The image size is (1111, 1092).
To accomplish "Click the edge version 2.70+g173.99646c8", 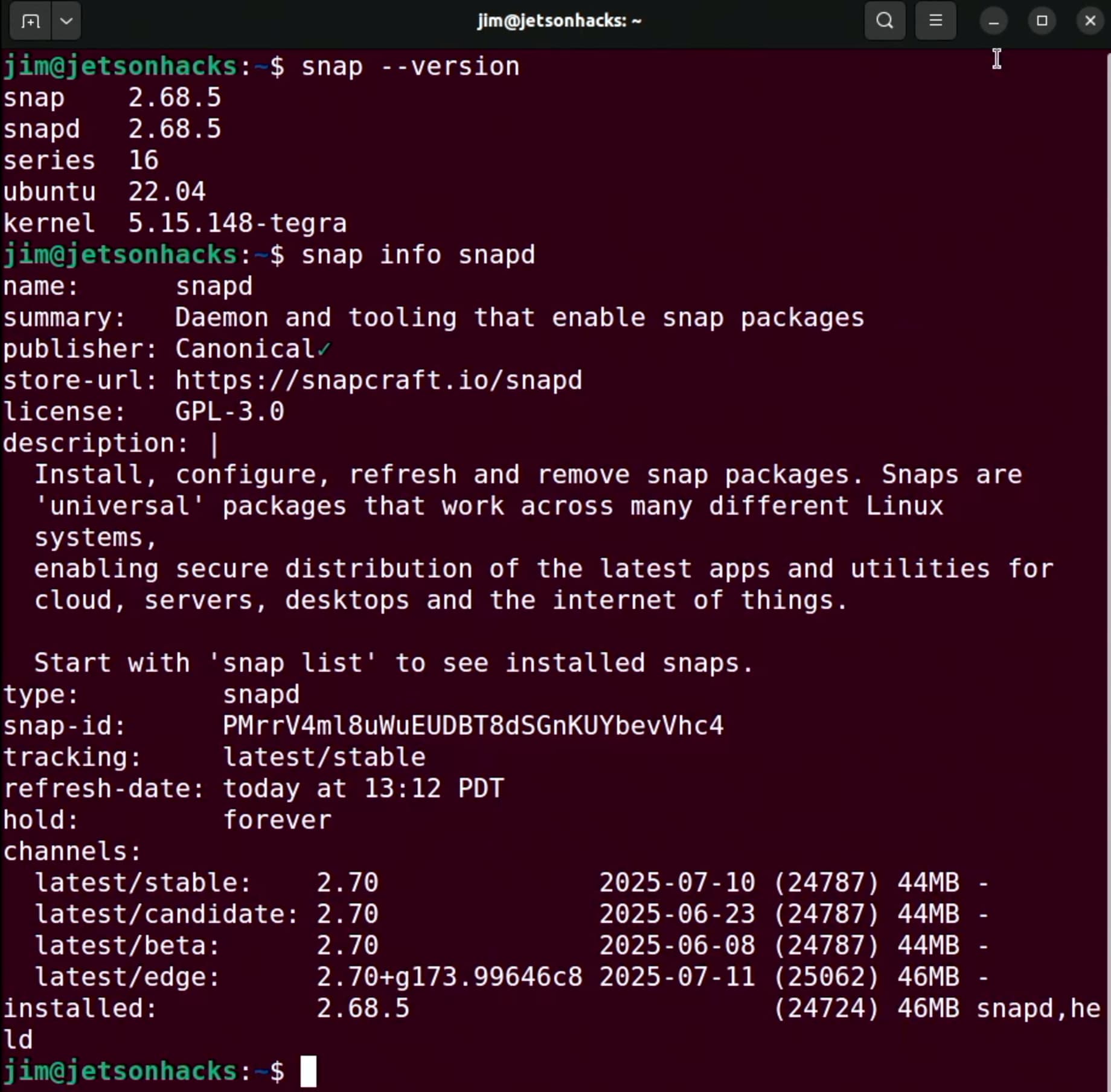I will pyautogui.click(x=450, y=977).
